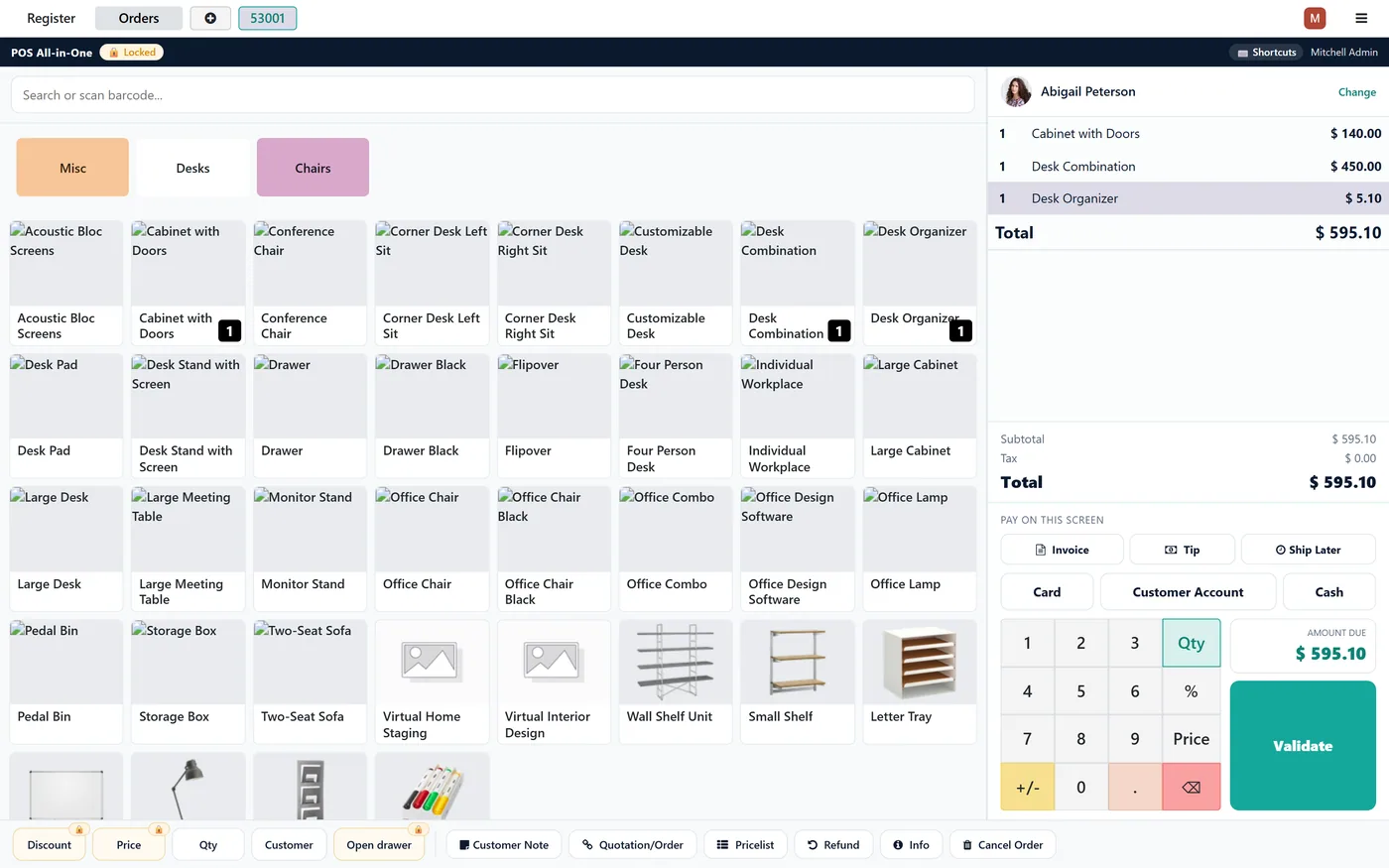1389x868 pixels.
Task: Add Office Chair Black to order
Action: [x=554, y=549]
